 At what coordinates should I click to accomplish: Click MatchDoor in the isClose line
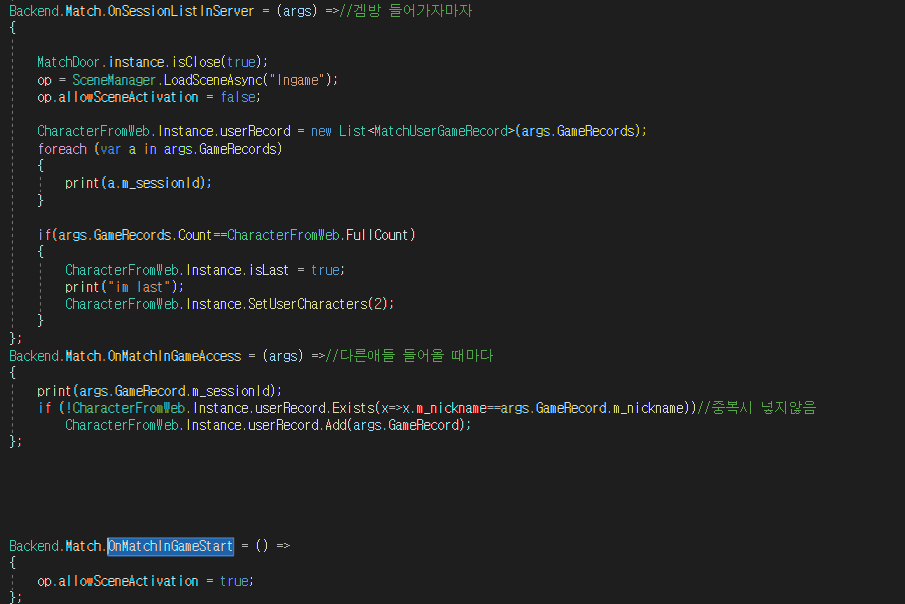point(68,62)
